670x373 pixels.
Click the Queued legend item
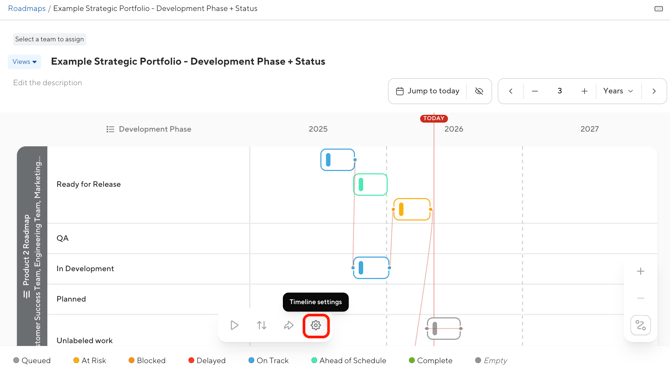pos(32,361)
